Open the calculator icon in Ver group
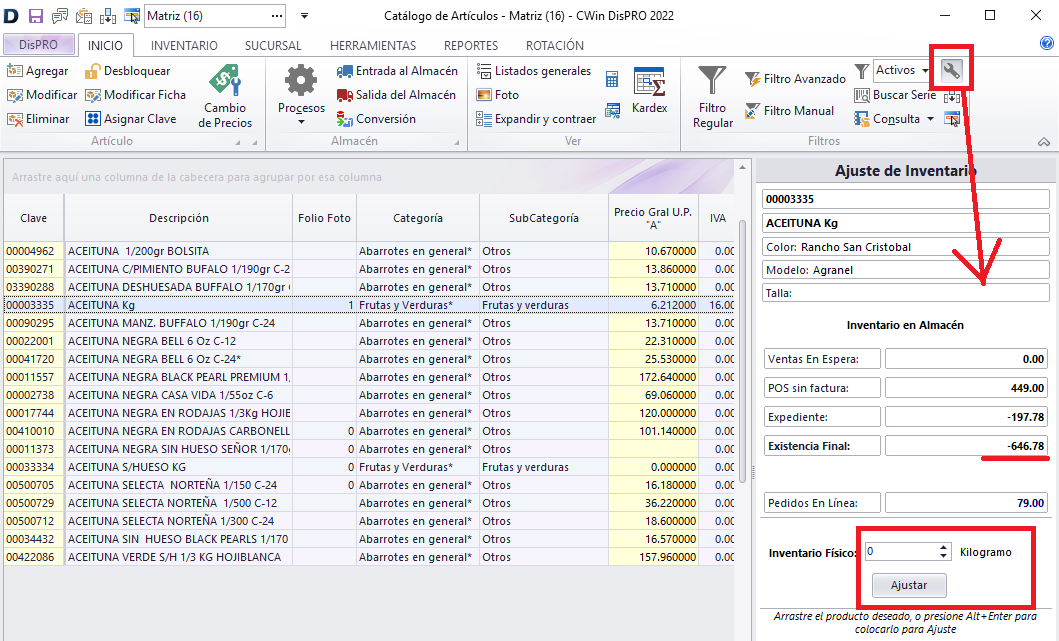 click(612, 79)
